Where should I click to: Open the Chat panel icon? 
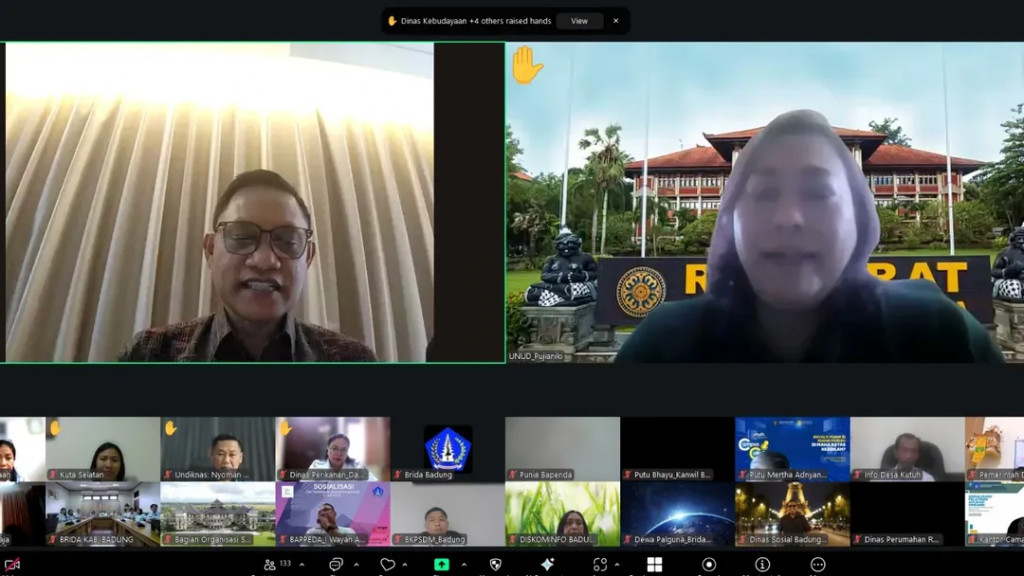click(336, 565)
